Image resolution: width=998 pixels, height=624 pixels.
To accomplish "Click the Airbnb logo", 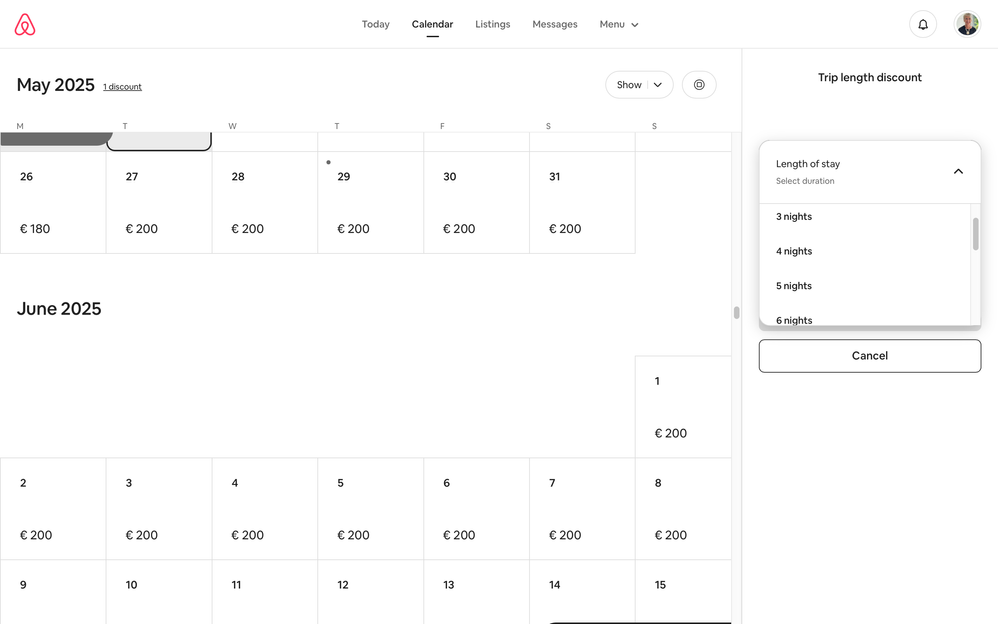I will pyautogui.click(x=25, y=24).
